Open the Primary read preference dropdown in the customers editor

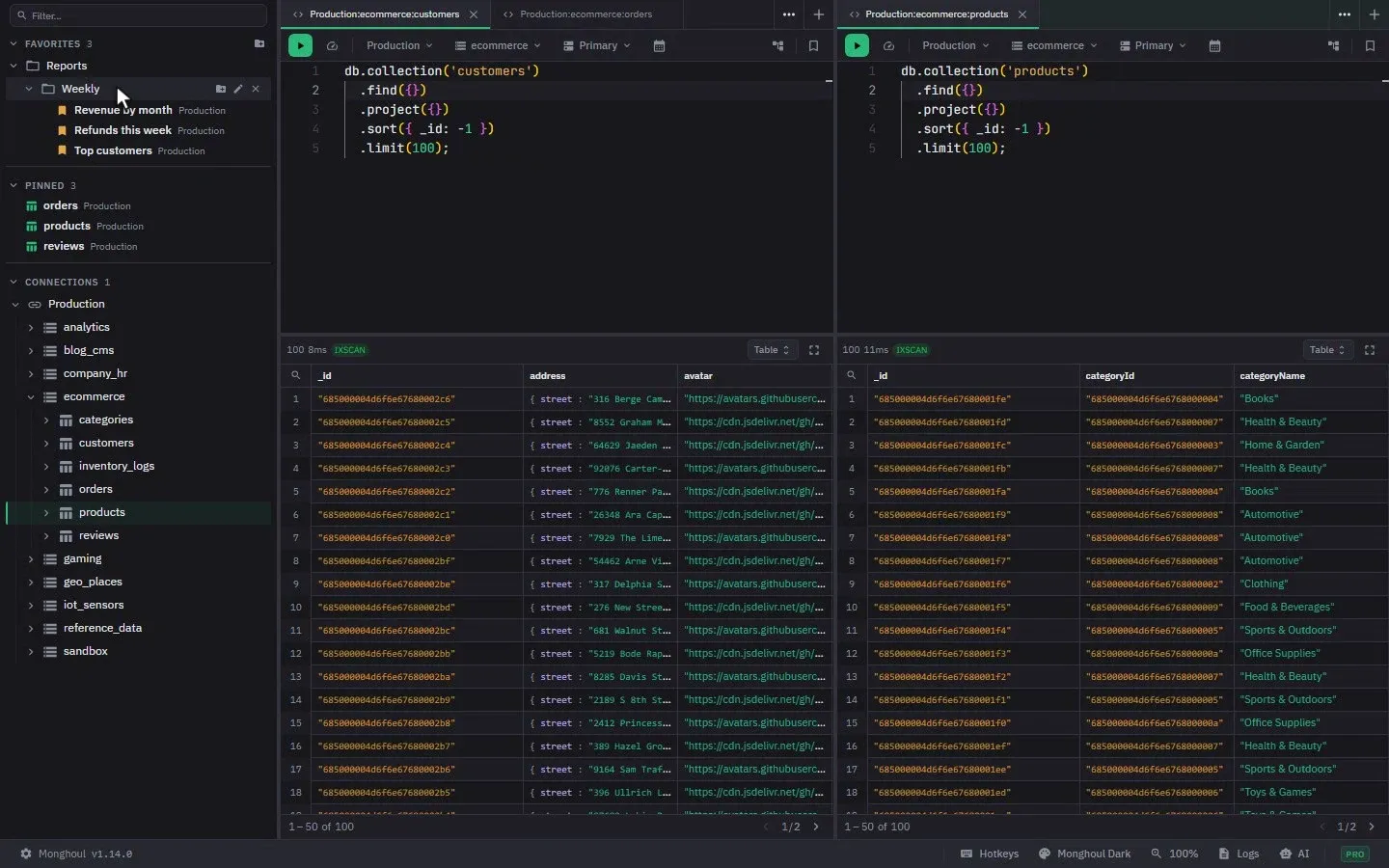coord(597,45)
